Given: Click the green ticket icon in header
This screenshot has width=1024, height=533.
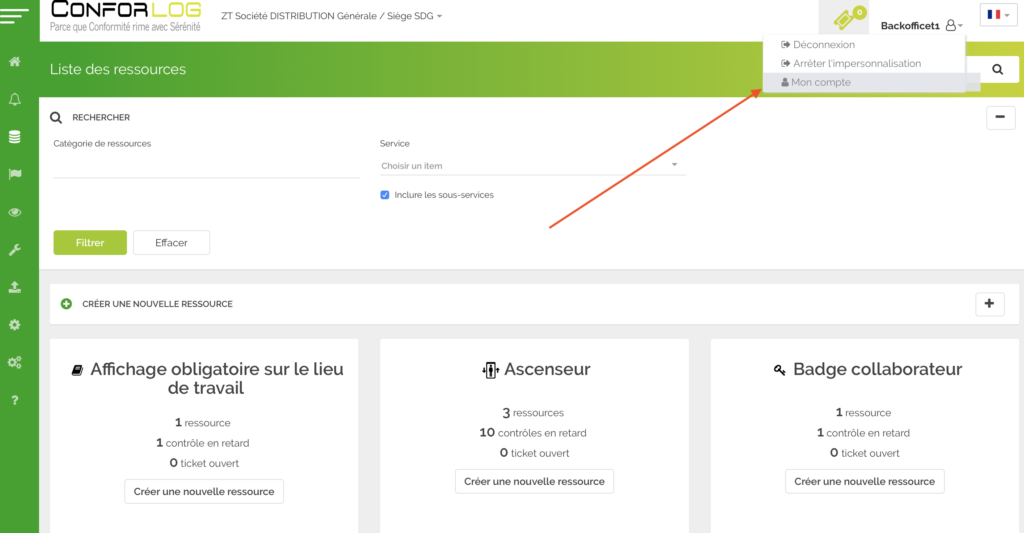Looking at the screenshot, I should (843, 20).
